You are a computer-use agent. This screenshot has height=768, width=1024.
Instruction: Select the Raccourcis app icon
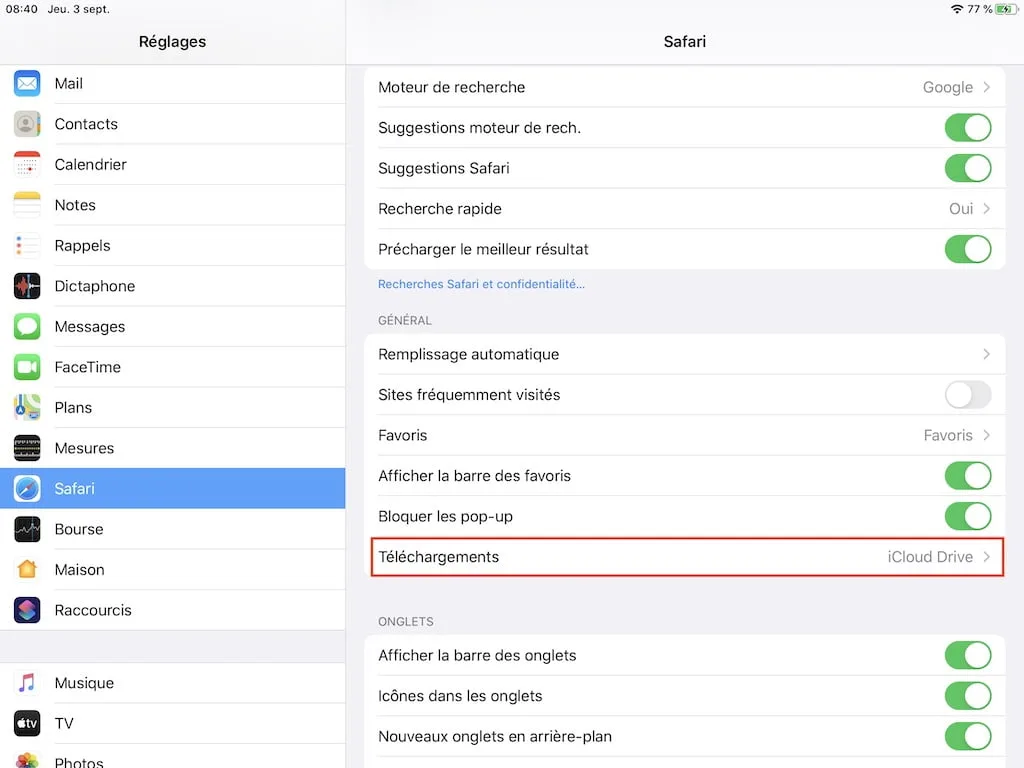(26, 610)
